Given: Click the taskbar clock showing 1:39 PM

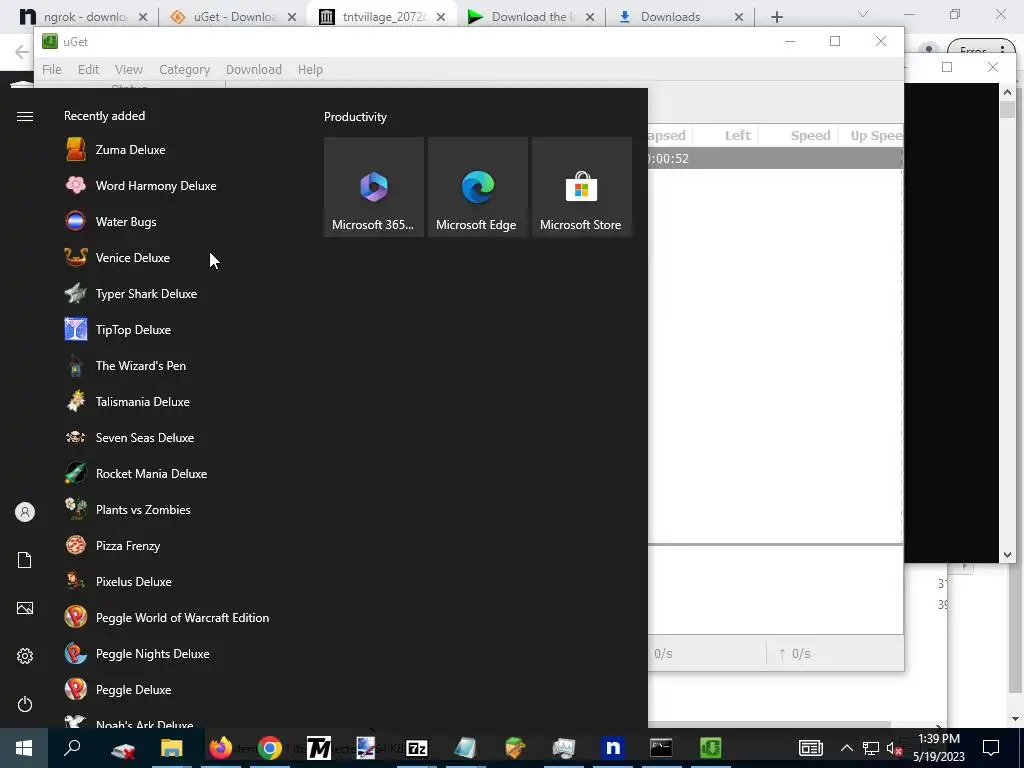Looking at the screenshot, I should click(938, 748).
